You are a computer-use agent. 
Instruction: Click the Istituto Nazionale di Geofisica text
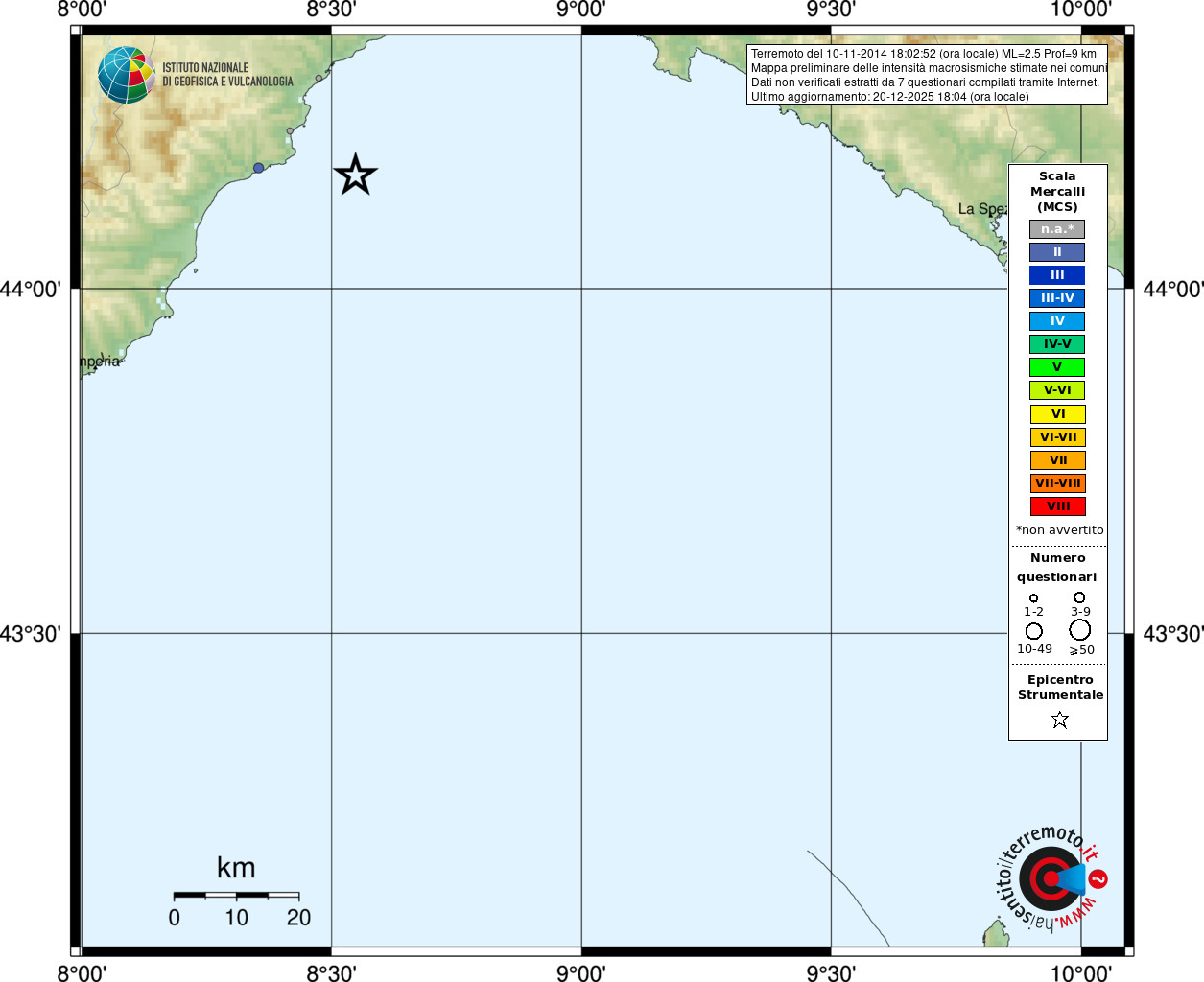click(227, 75)
